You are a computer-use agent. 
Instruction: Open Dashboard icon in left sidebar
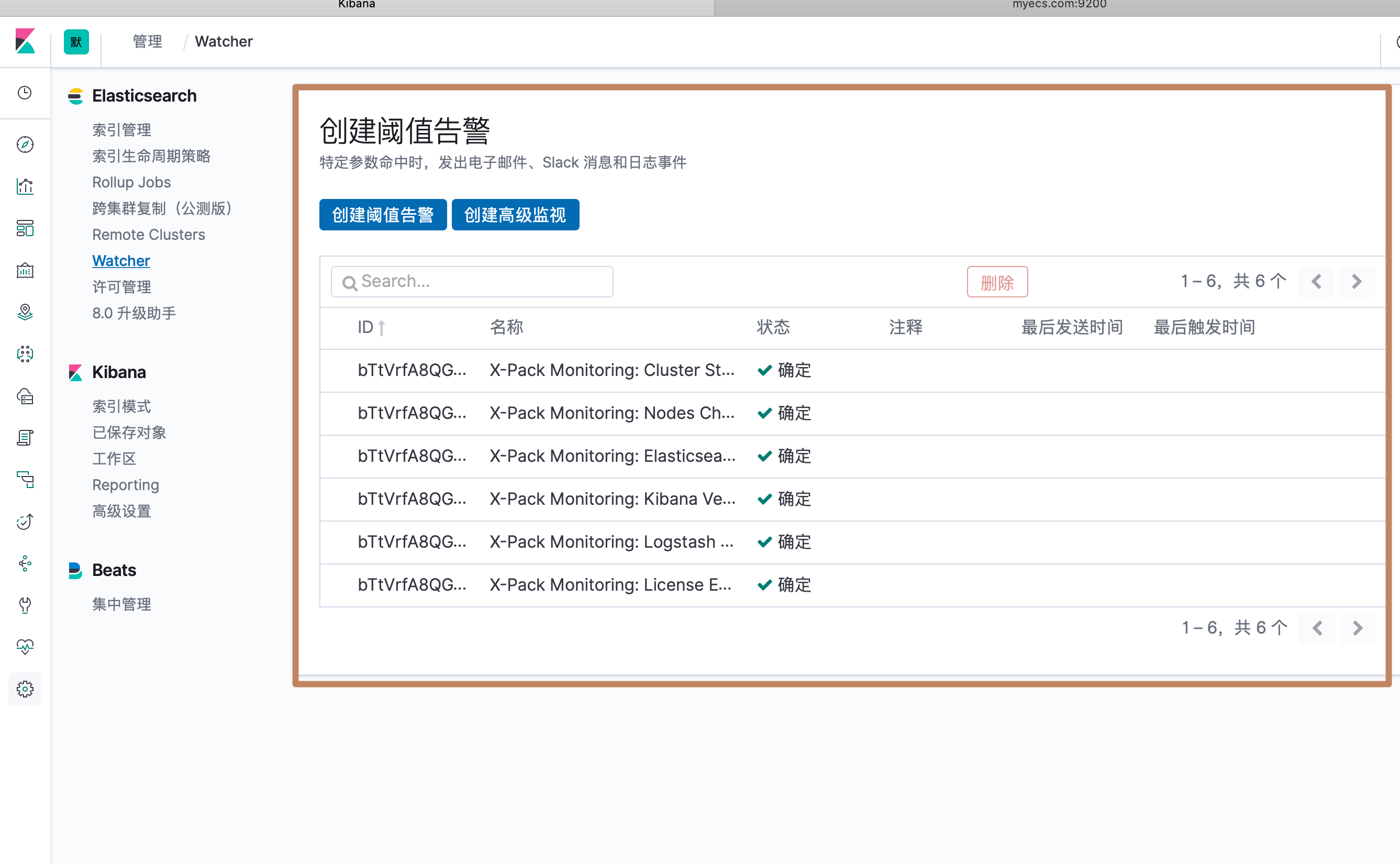(25, 228)
